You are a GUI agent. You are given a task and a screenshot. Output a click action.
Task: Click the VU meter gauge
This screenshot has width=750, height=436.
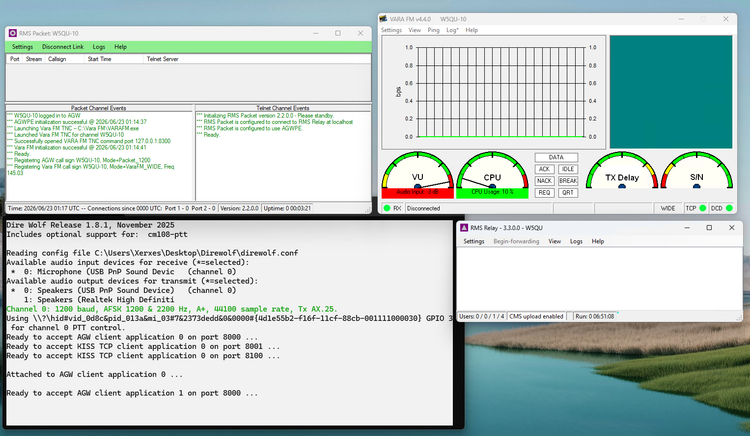418,170
